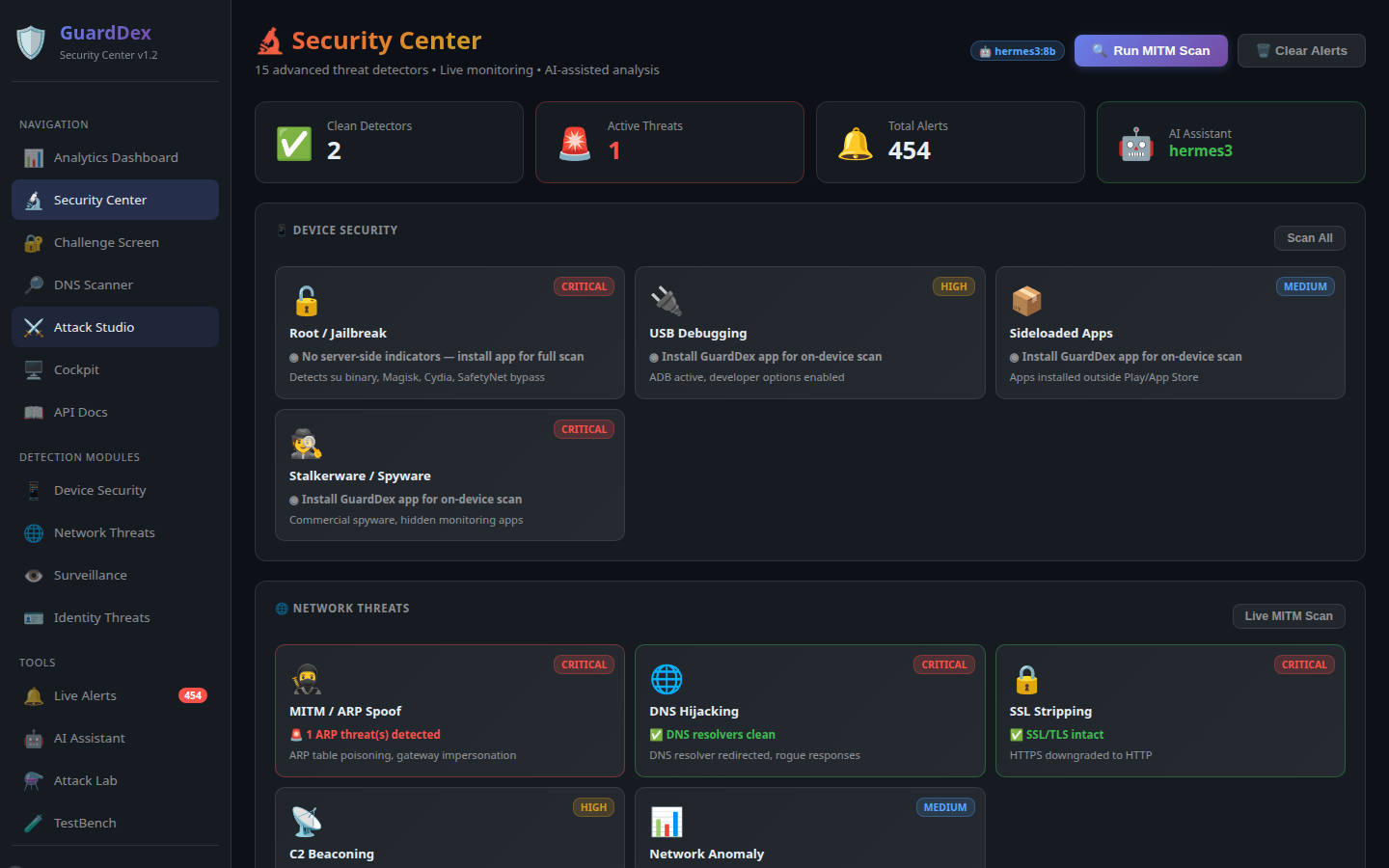Click the Clean Detectors green checkmark icon
This screenshot has width=1389, height=868.
point(294,144)
